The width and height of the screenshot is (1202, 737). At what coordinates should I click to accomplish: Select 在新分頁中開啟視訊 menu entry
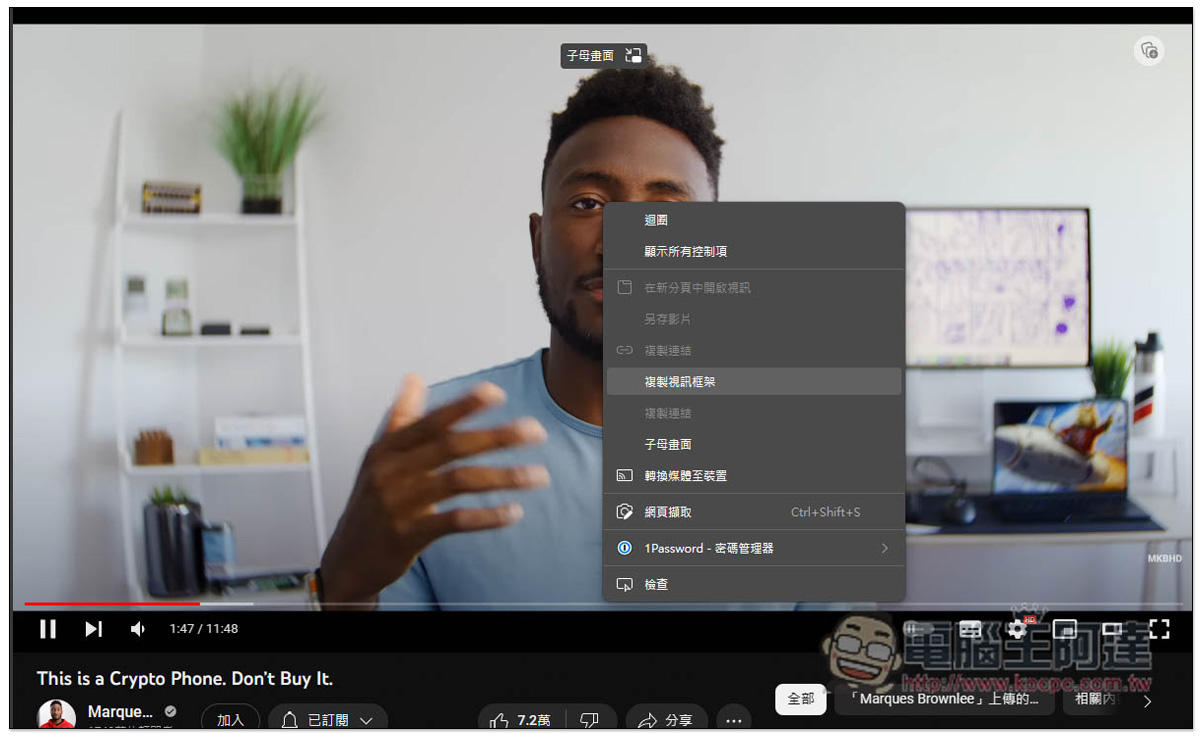point(754,287)
